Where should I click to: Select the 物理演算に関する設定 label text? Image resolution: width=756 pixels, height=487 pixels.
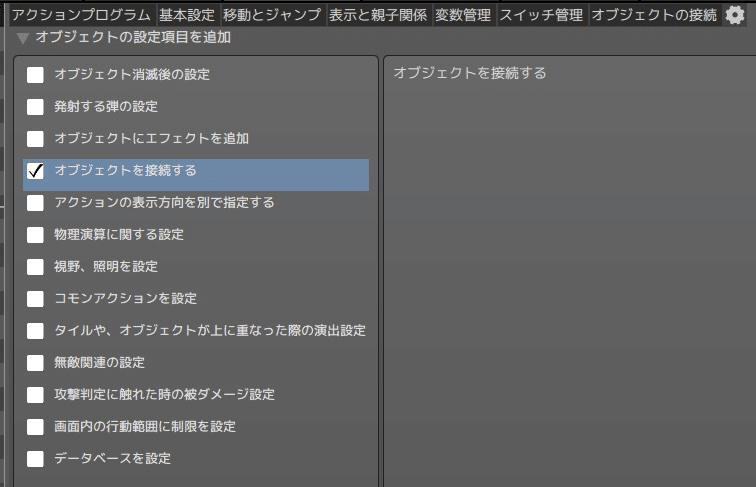pos(119,235)
